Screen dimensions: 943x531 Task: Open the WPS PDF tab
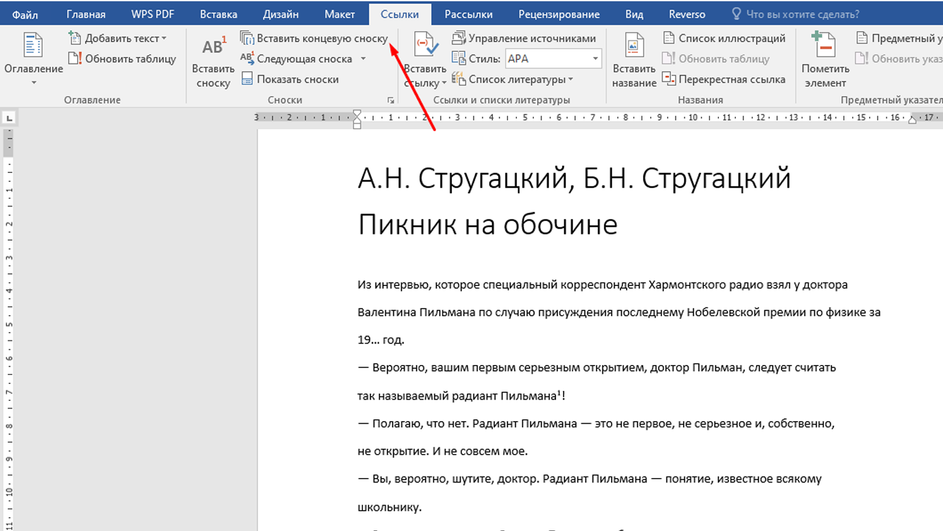pyautogui.click(x=153, y=14)
